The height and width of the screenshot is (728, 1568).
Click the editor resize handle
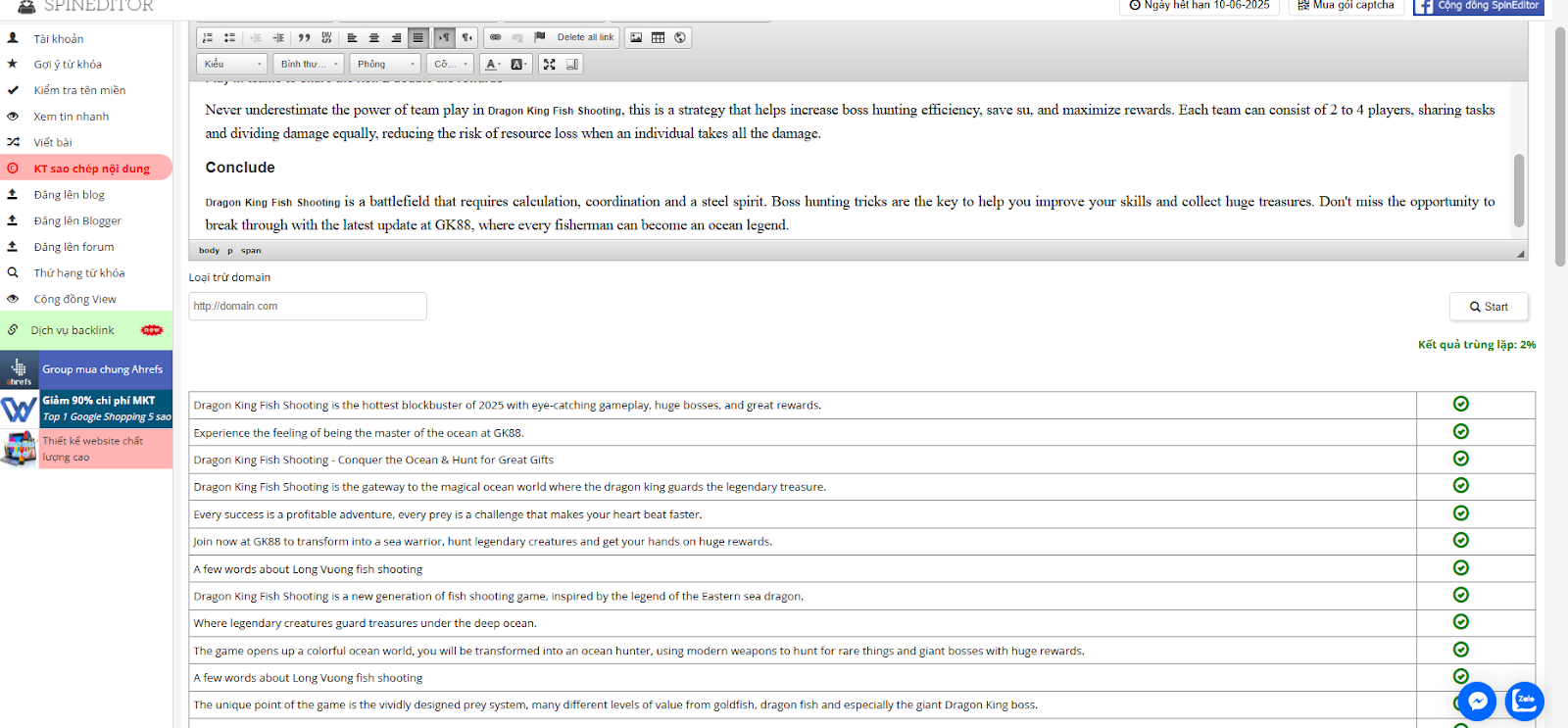(x=1520, y=253)
